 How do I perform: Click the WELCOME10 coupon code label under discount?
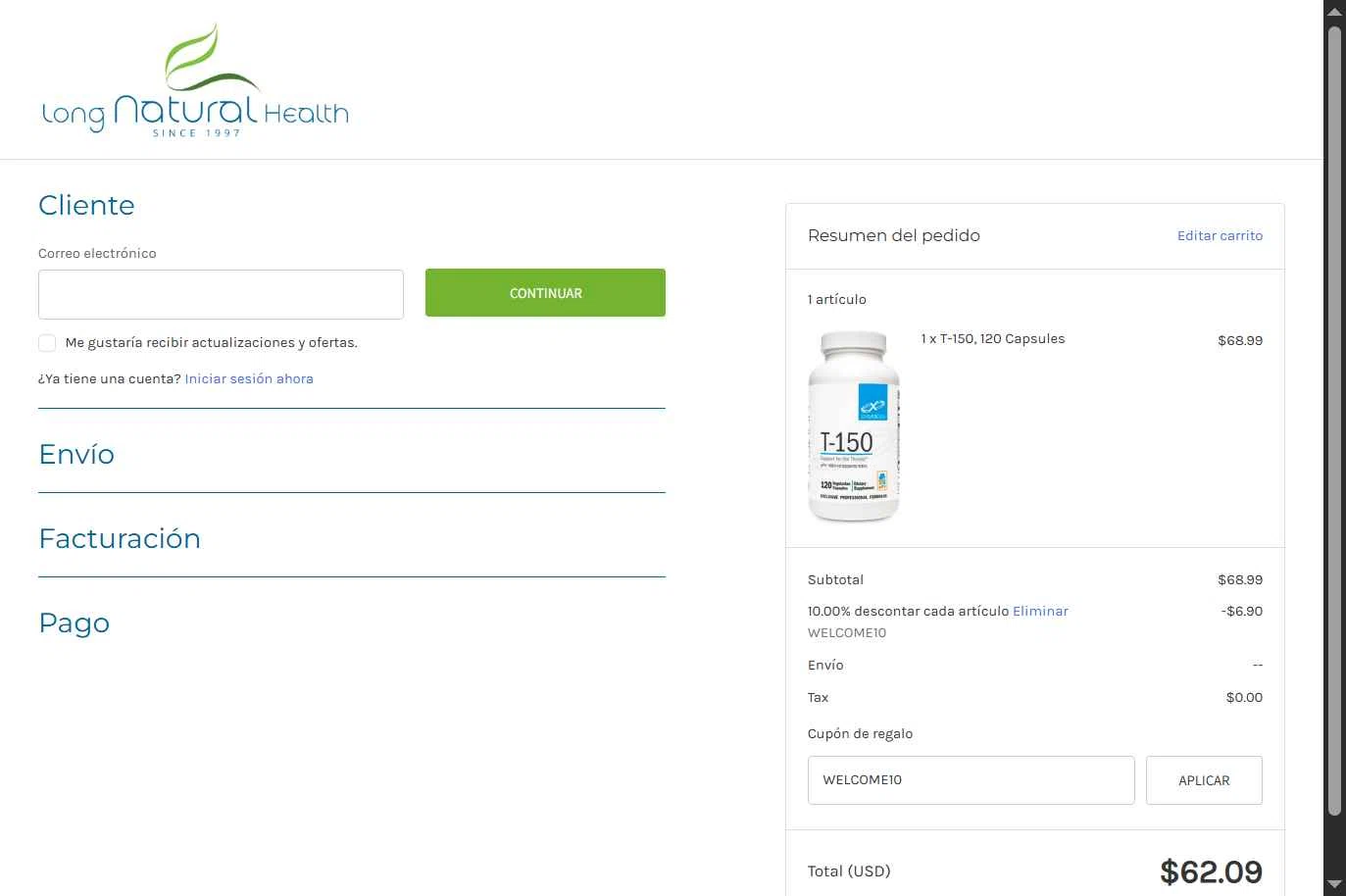click(847, 632)
